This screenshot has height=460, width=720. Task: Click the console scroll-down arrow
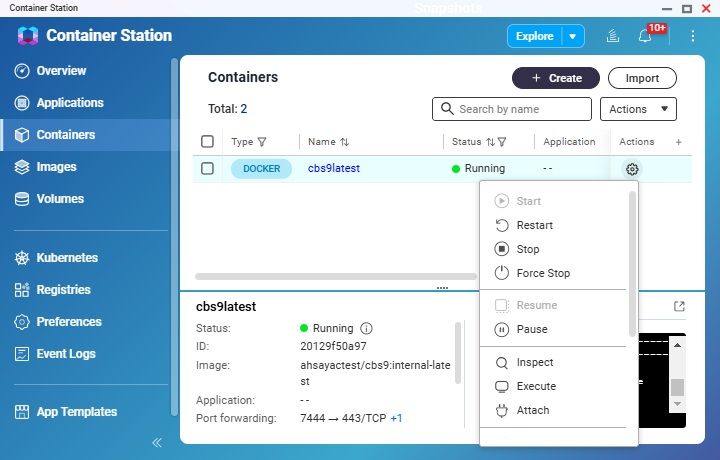pos(677,404)
